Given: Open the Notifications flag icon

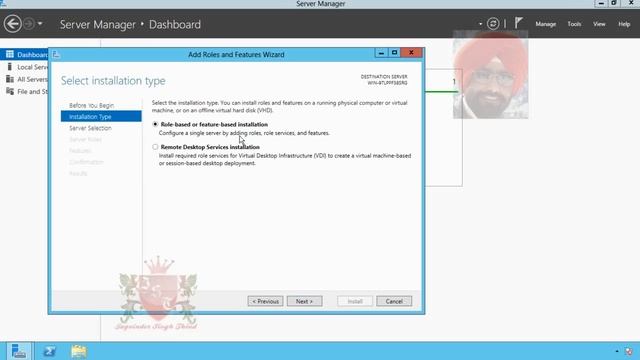Looking at the screenshot, I should pos(518,23).
